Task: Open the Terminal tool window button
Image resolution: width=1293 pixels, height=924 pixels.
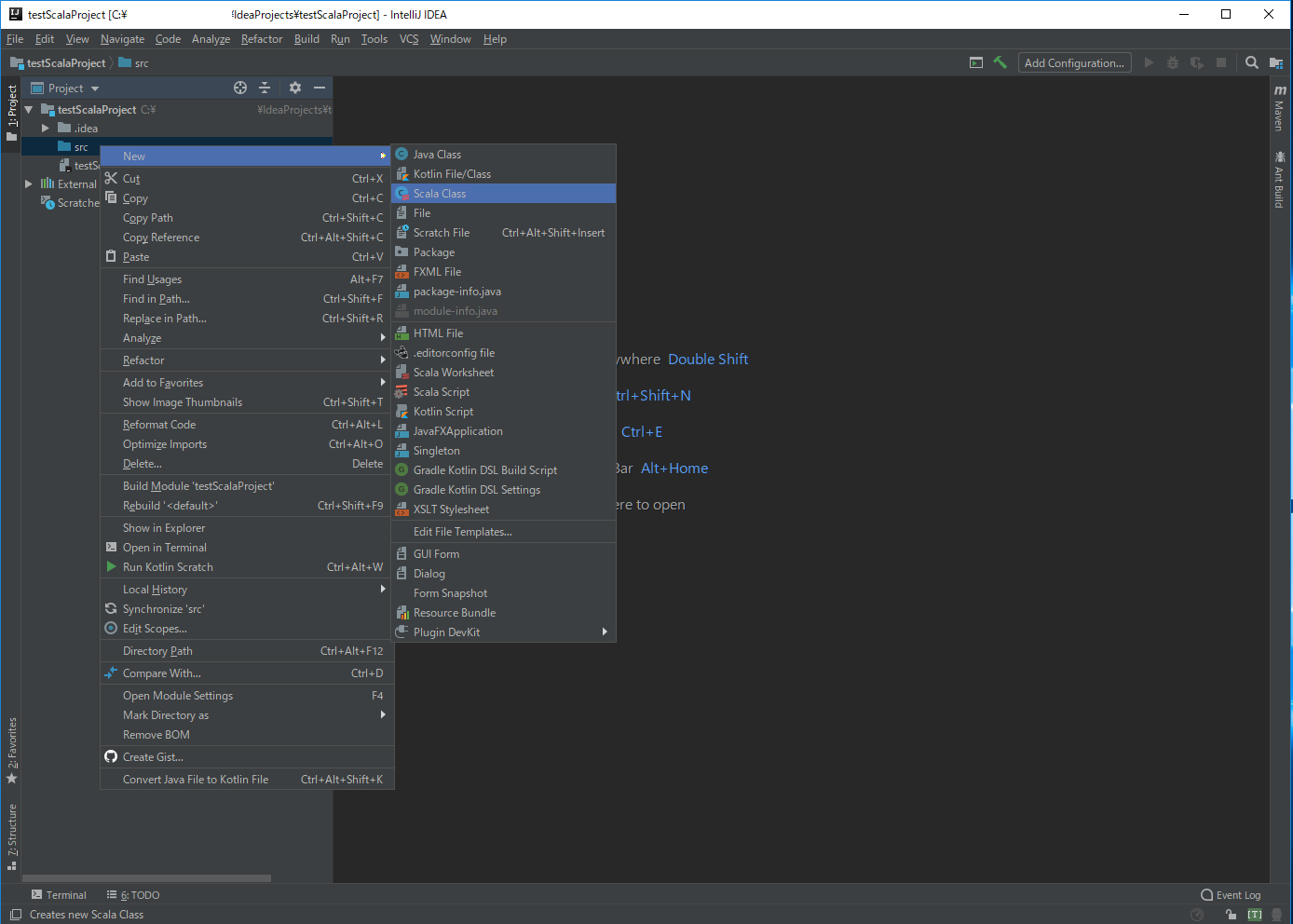Action: (59, 895)
